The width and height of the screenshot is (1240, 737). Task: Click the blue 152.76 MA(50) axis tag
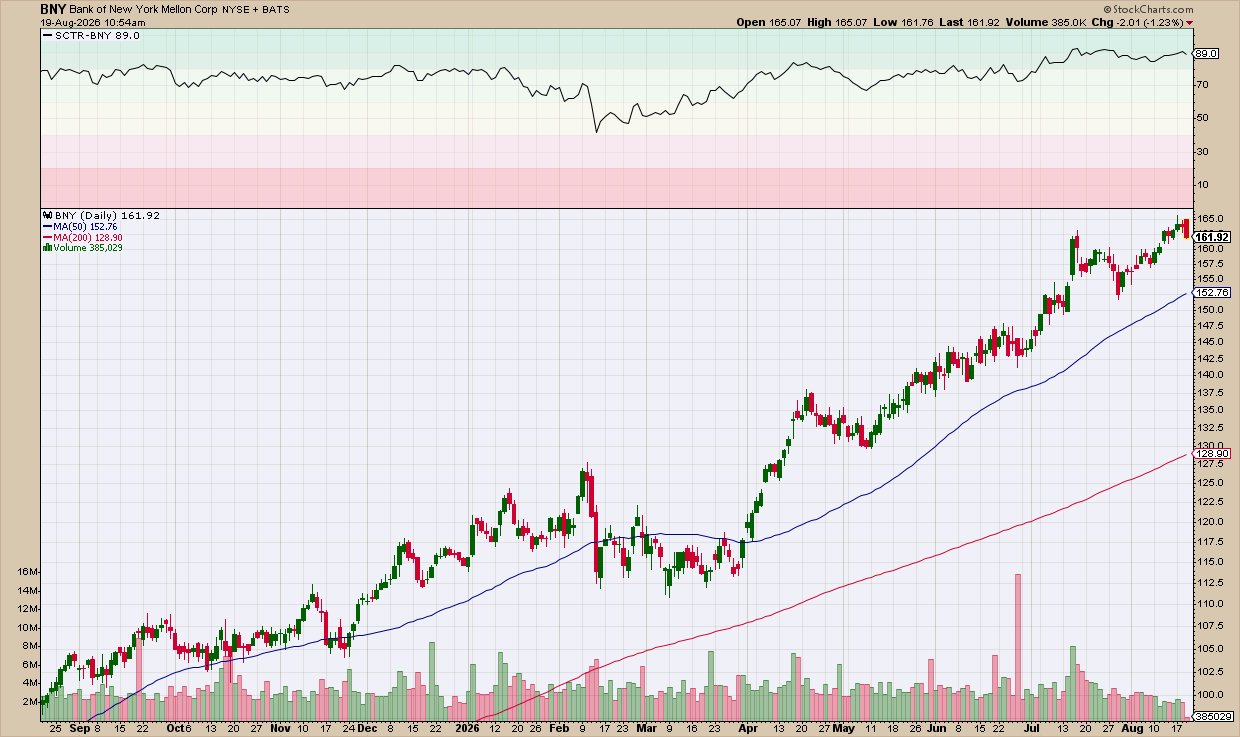[x=1212, y=292]
